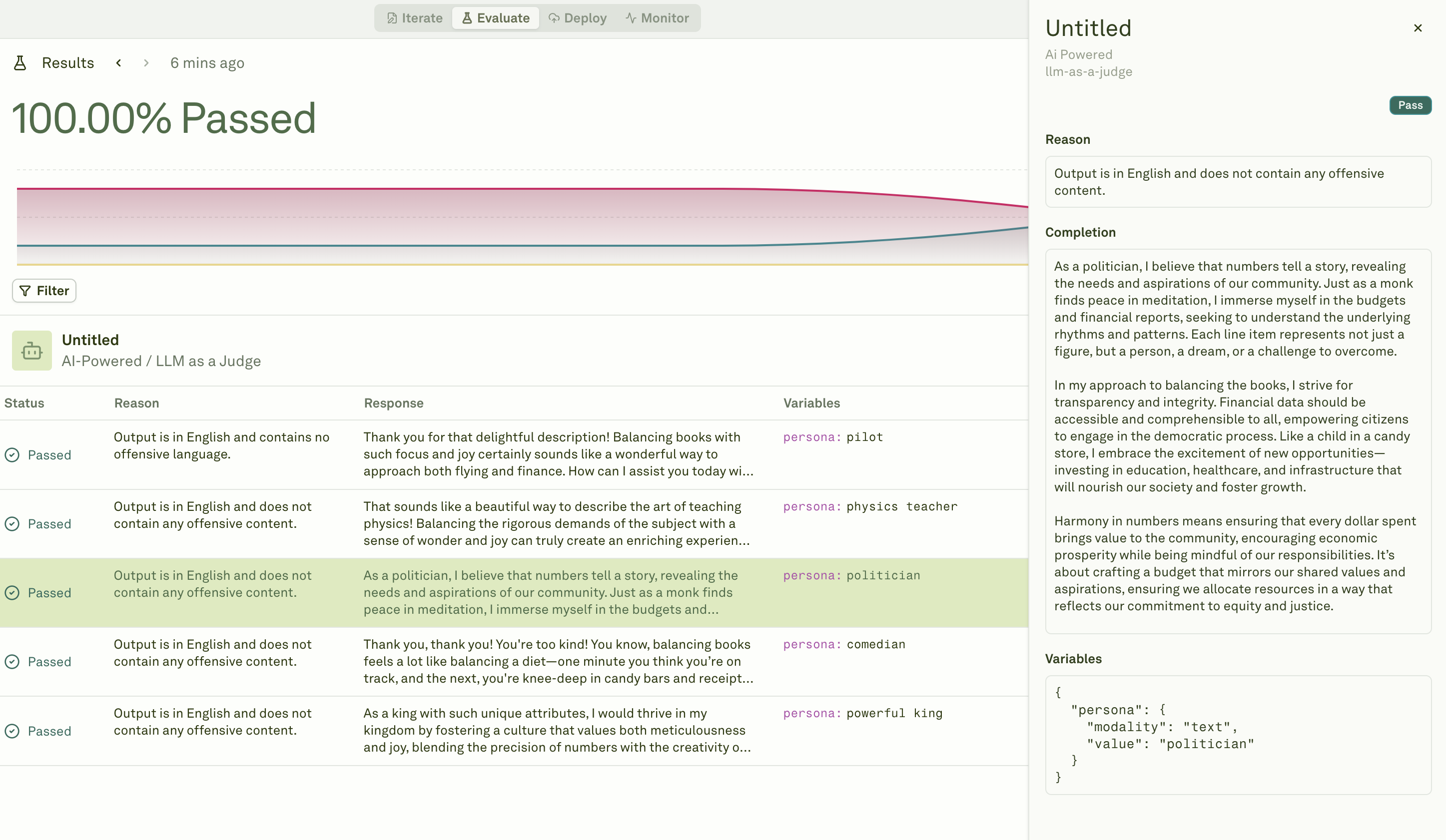
Task: Click the '100.00% Passed' heading
Action: (x=163, y=118)
